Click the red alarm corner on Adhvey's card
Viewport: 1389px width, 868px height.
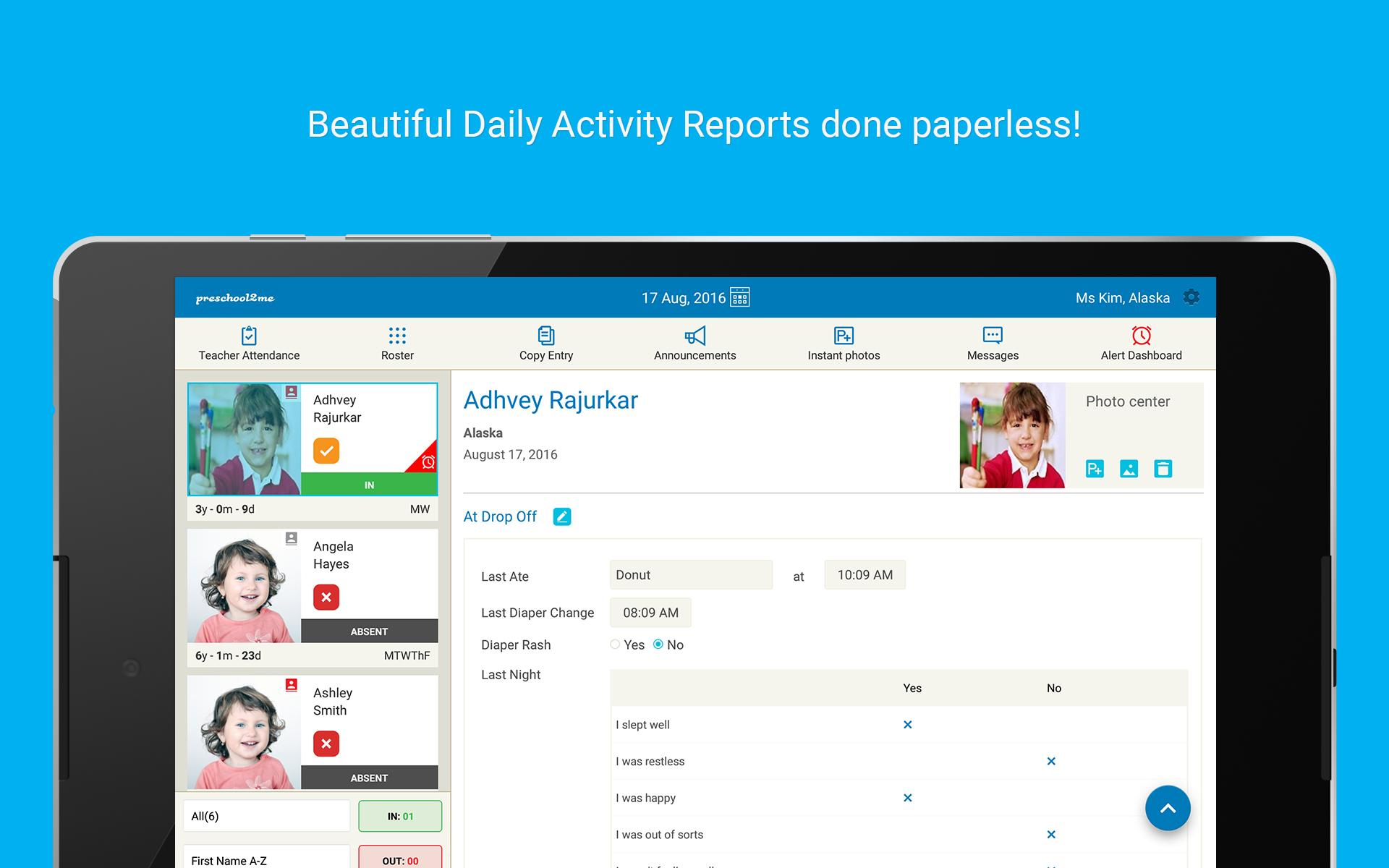point(427,461)
